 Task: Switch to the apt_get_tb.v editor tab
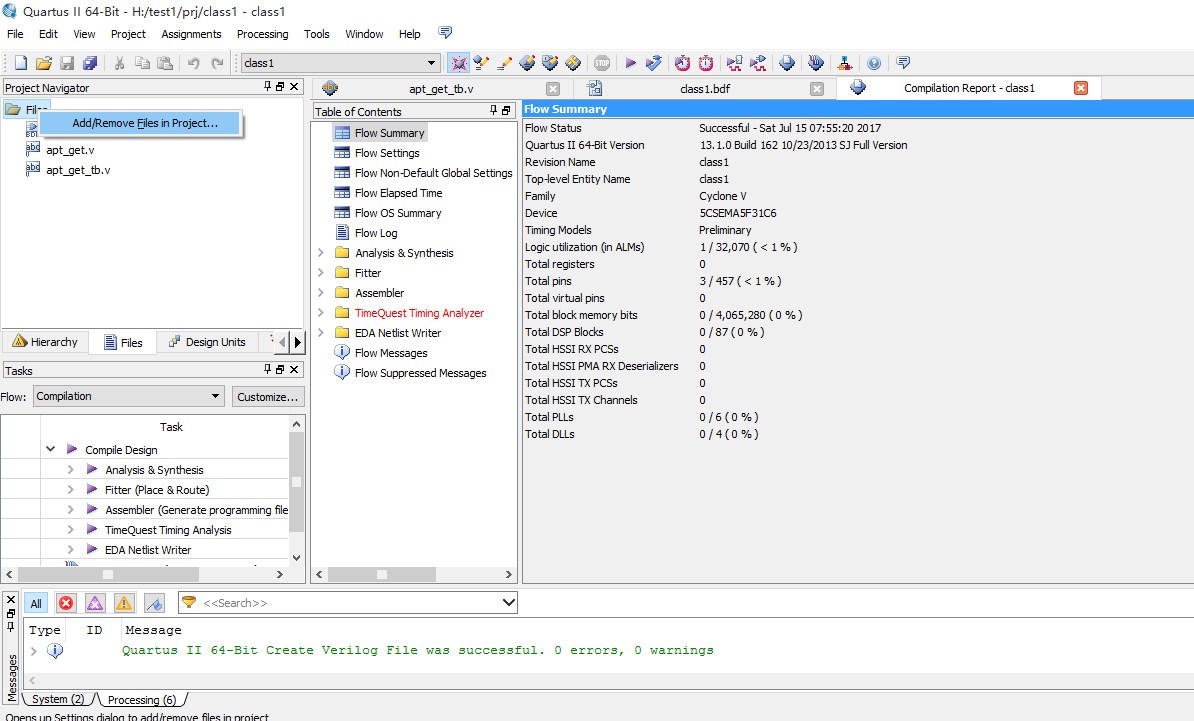point(441,89)
